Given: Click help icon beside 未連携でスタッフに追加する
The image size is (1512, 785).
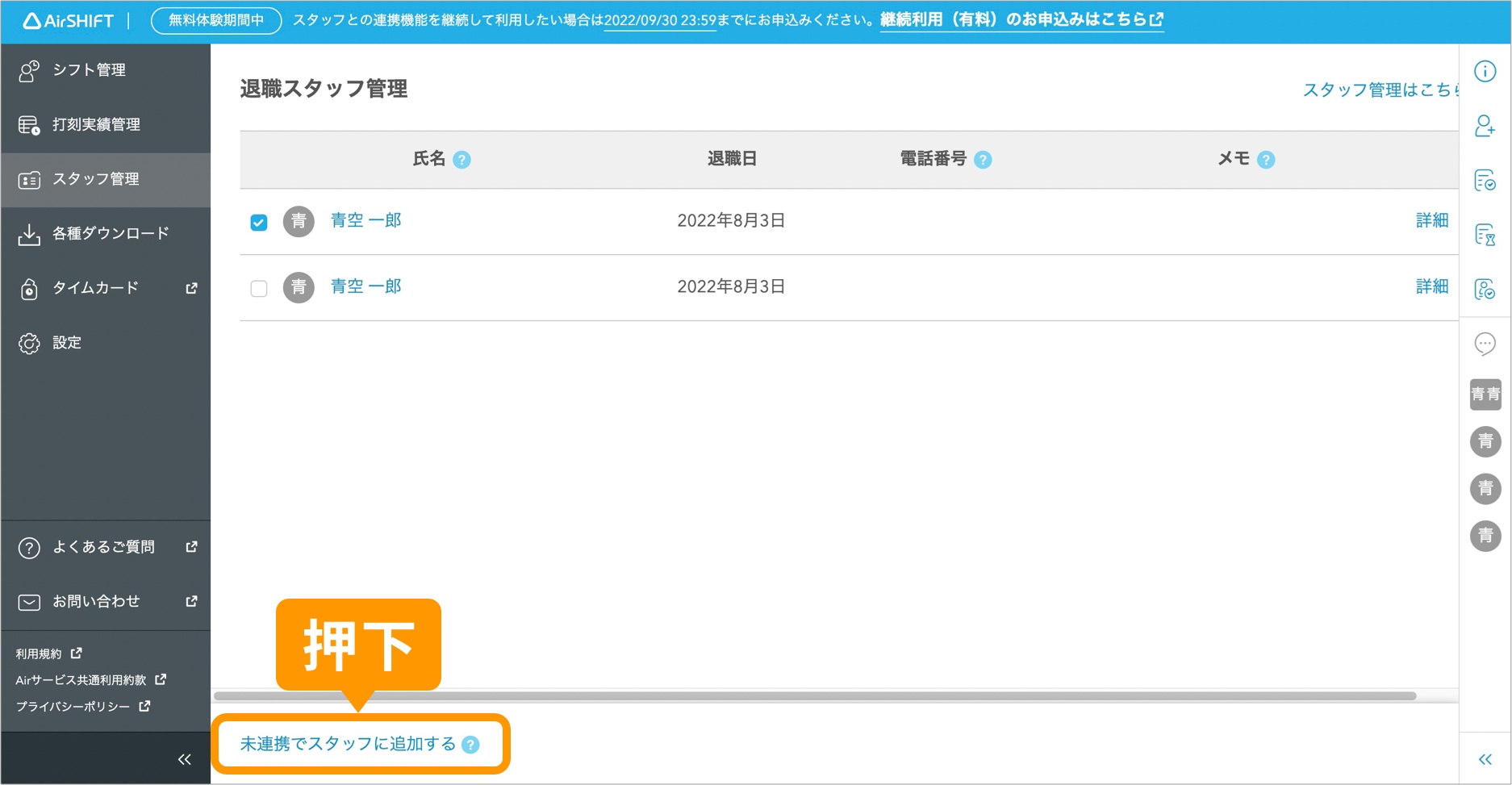Looking at the screenshot, I should [470, 745].
